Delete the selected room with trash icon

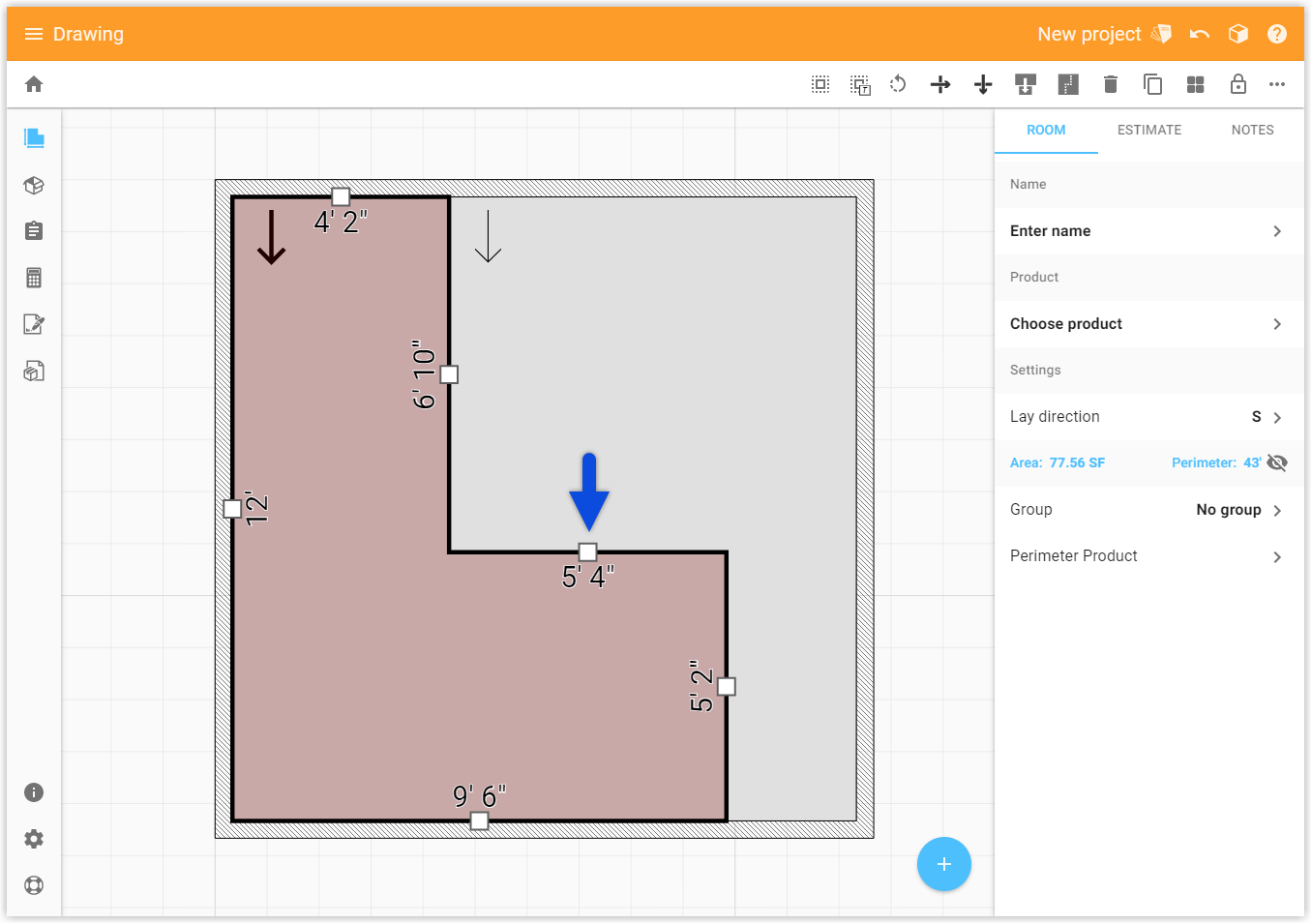click(1111, 84)
